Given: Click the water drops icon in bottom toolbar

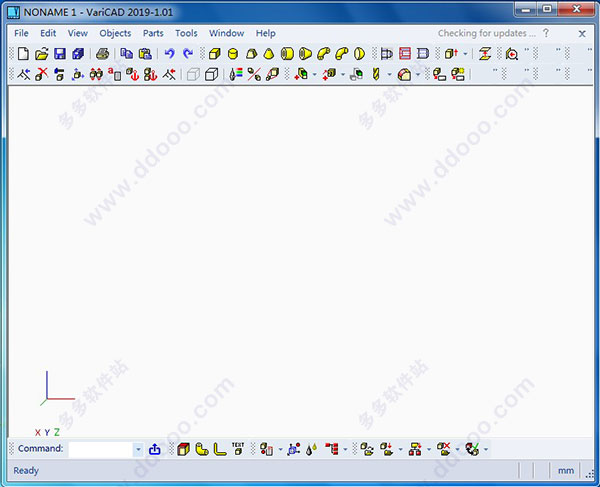Looking at the screenshot, I should click(312, 449).
